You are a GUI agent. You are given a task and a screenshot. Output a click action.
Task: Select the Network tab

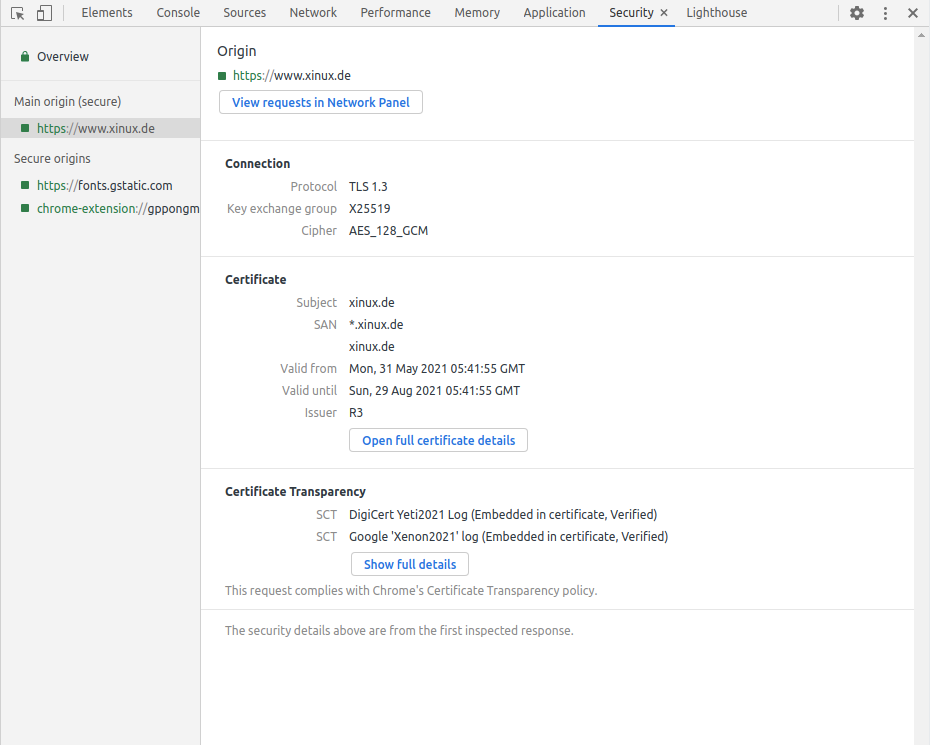[x=313, y=13]
